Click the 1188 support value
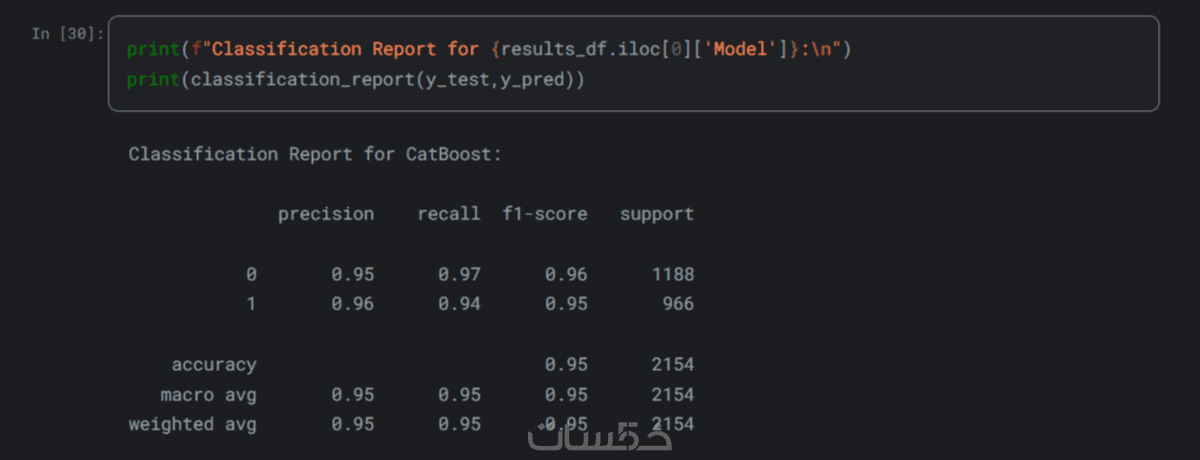The image size is (1200, 460). click(x=673, y=274)
